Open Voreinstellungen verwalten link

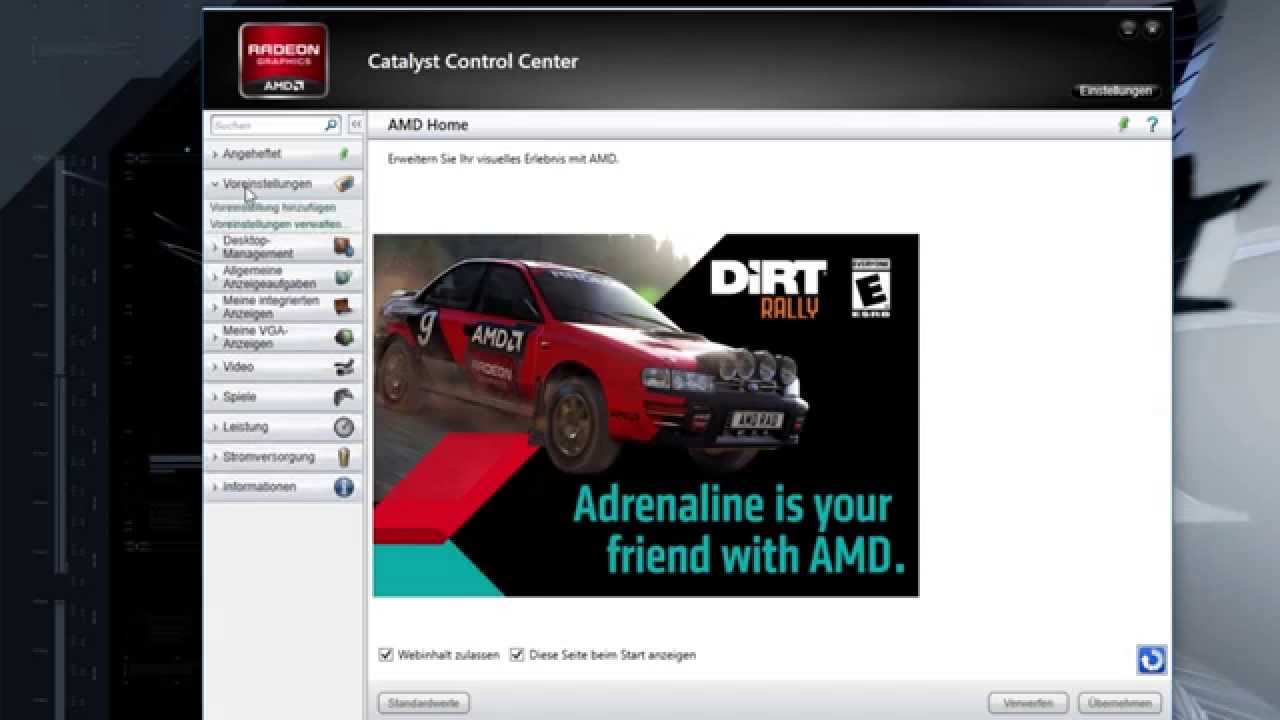click(276, 225)
